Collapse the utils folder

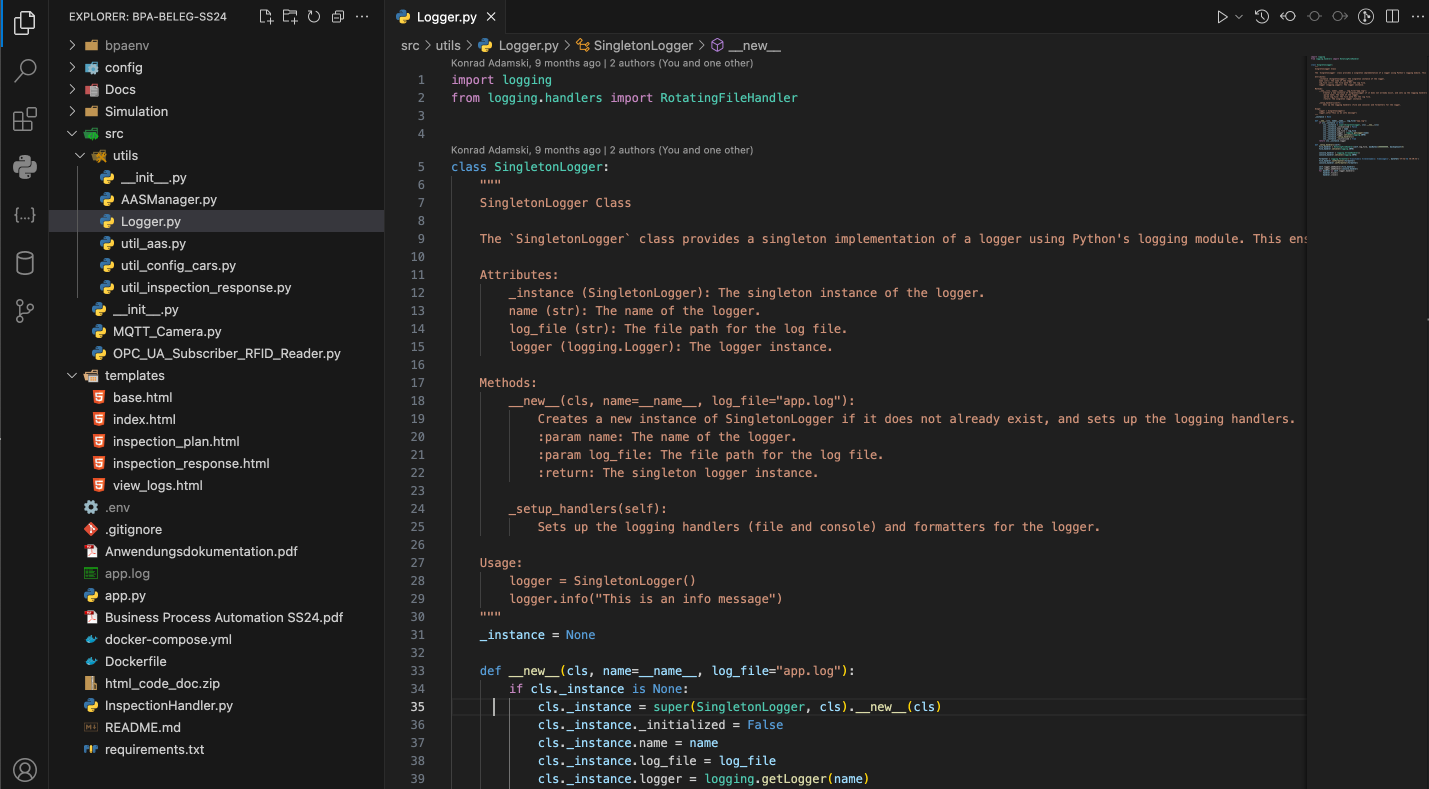216,155
